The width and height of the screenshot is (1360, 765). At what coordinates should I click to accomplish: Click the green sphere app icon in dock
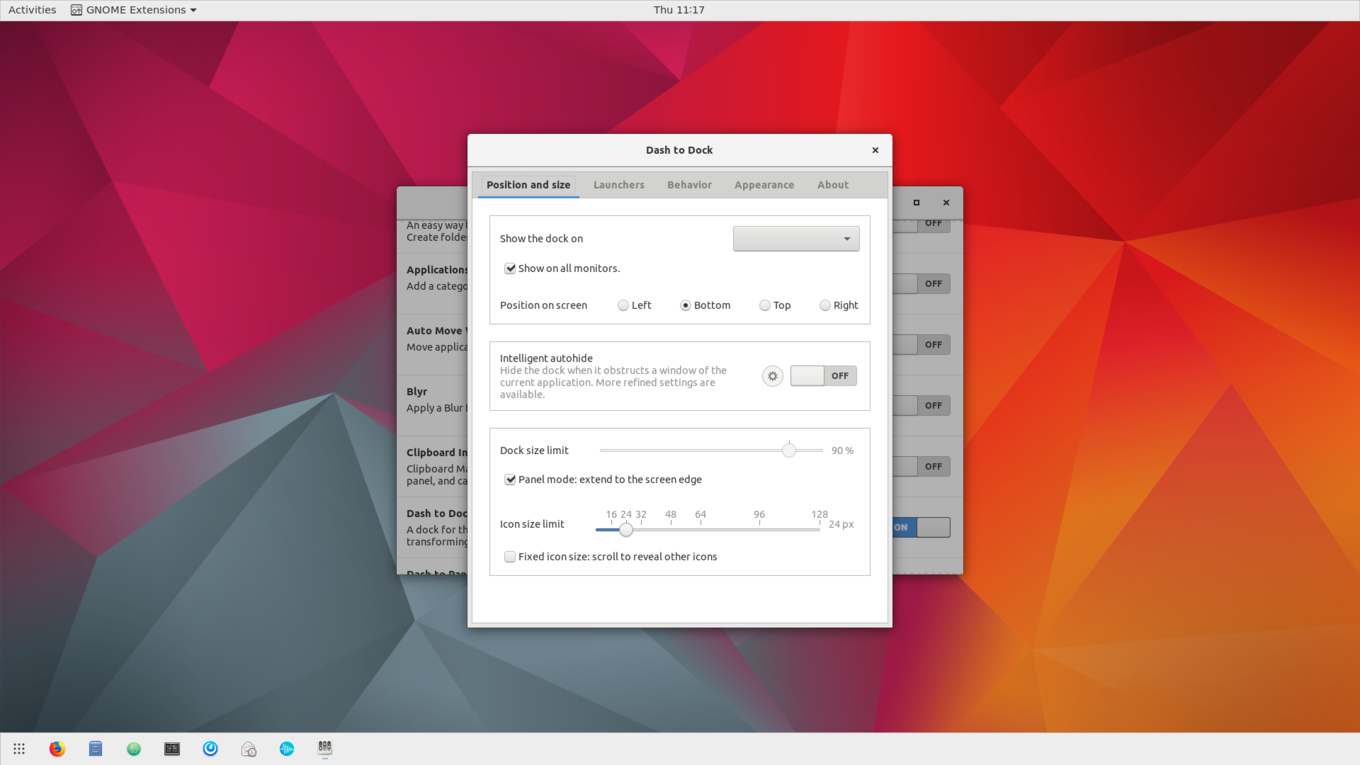point(134,749)
